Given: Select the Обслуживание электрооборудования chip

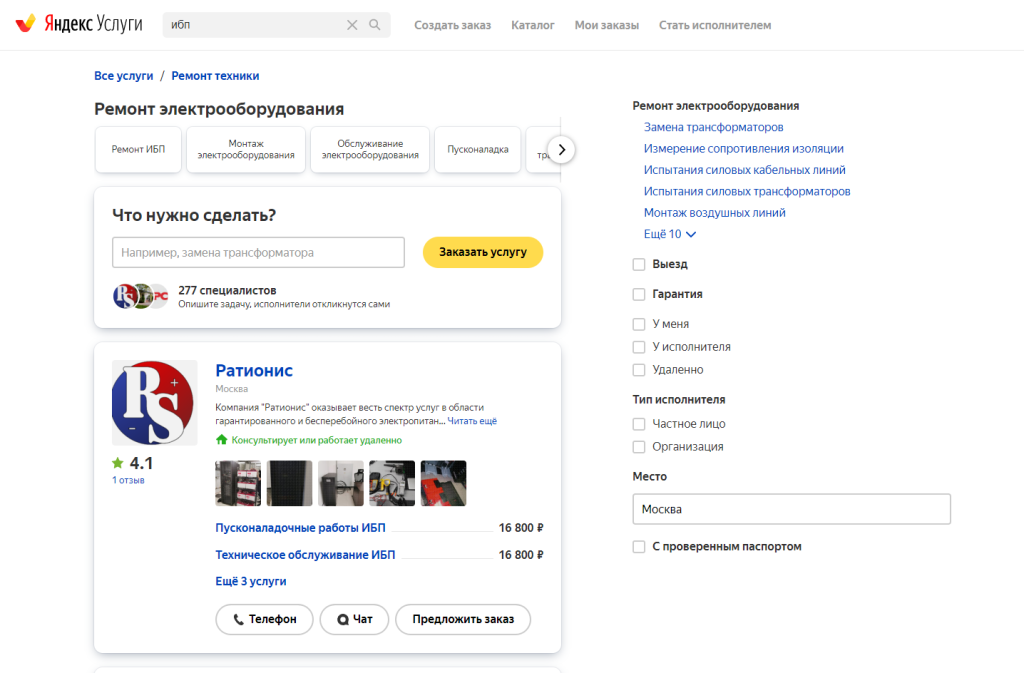Looking at the screenshot, I should (x=370, y=149).
